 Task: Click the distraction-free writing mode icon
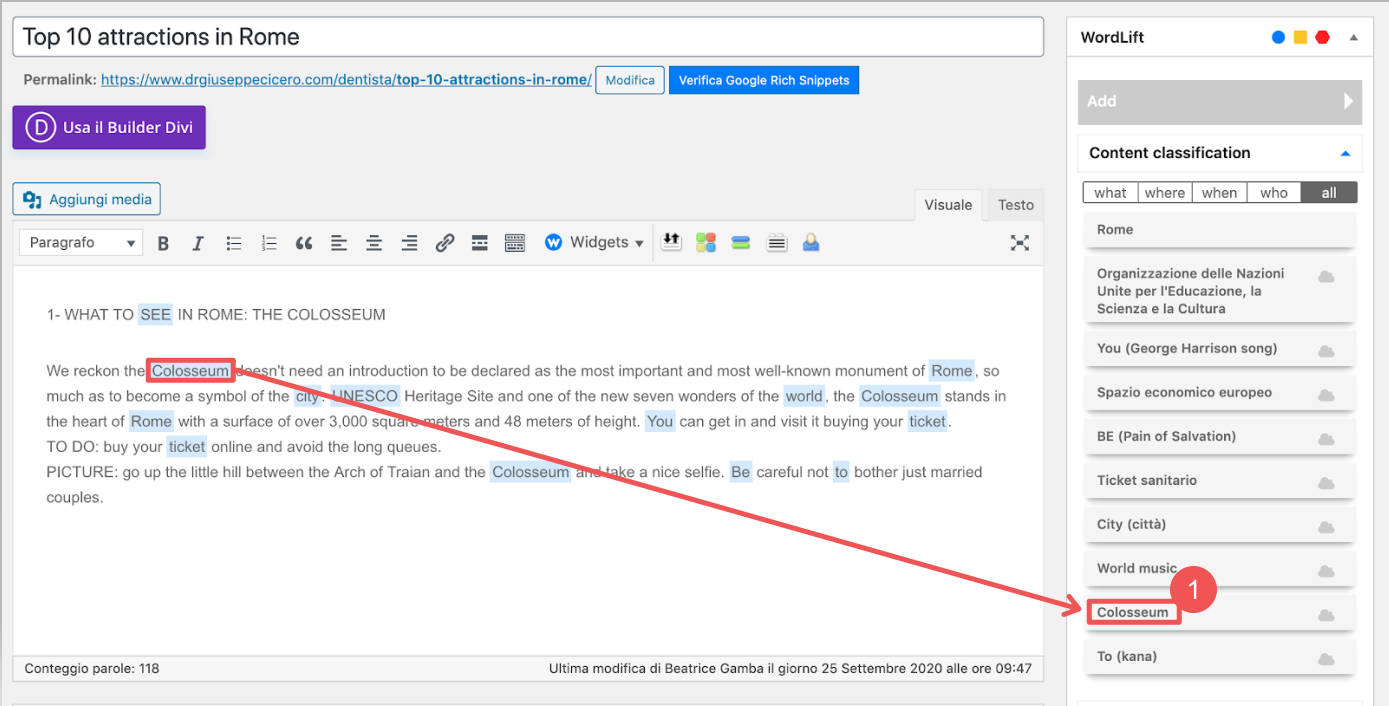[x=1019, y=242]
